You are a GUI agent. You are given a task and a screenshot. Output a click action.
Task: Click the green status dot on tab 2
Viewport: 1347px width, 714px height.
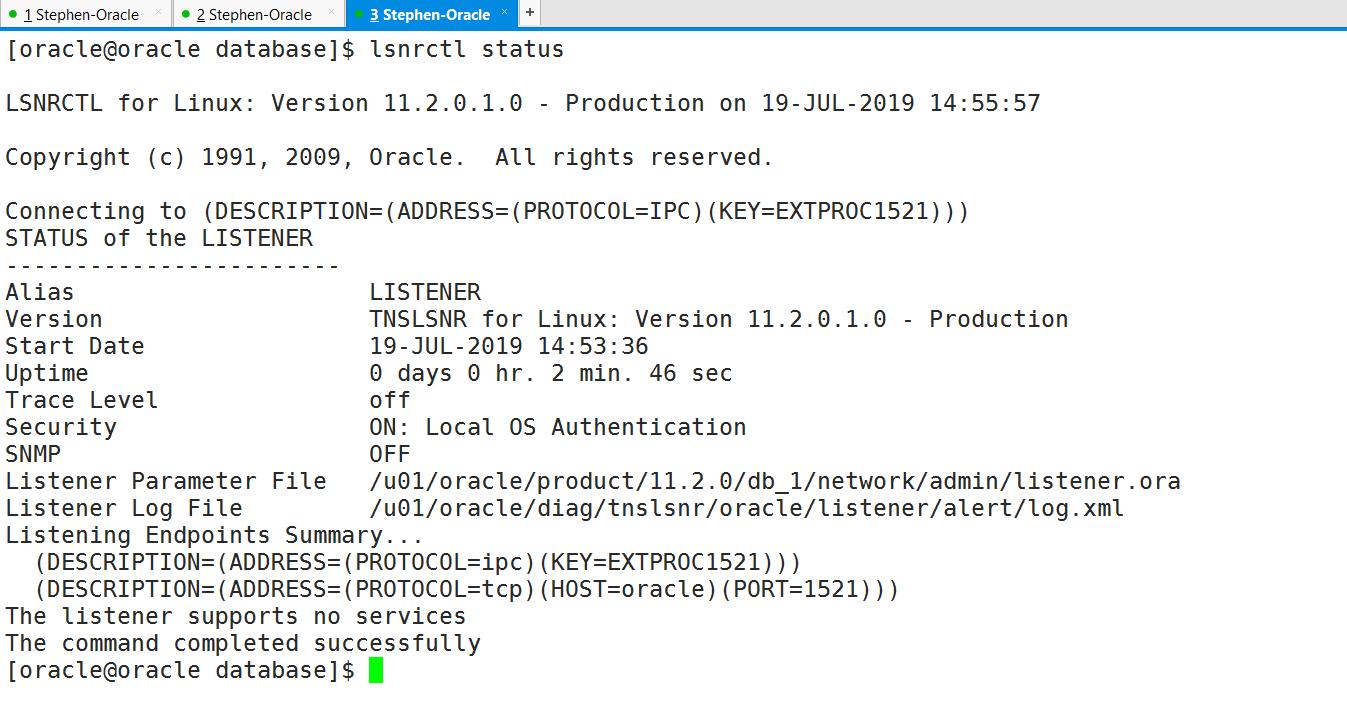click(x=185, y=14)
